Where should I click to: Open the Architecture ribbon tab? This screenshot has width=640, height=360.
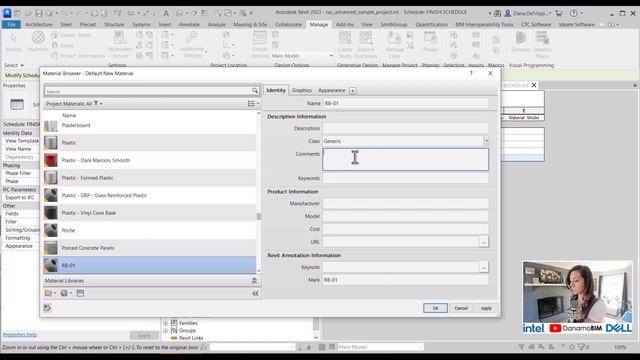tap(39, 24)
